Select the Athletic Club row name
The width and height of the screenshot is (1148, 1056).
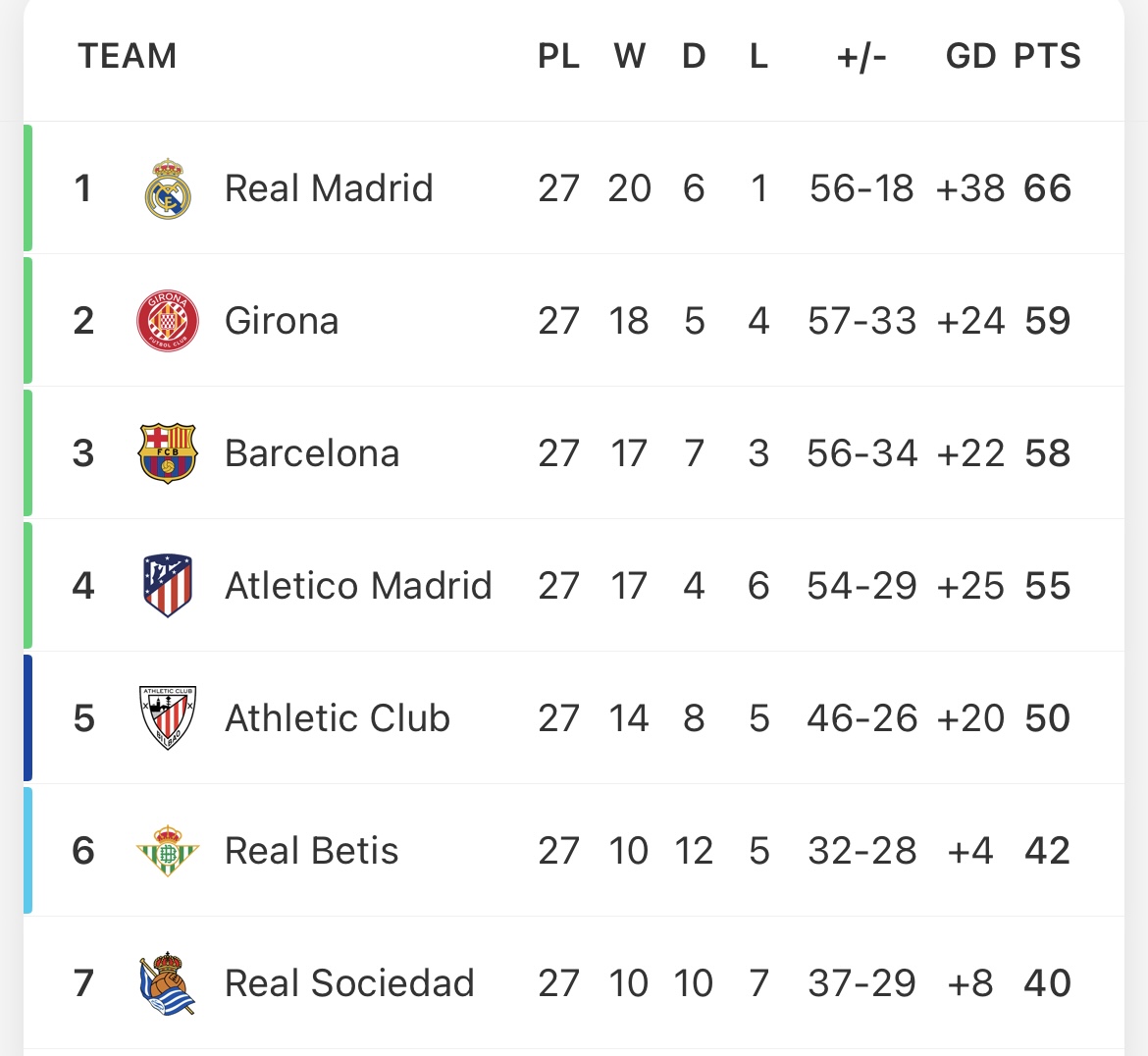(x=338, y=717)
